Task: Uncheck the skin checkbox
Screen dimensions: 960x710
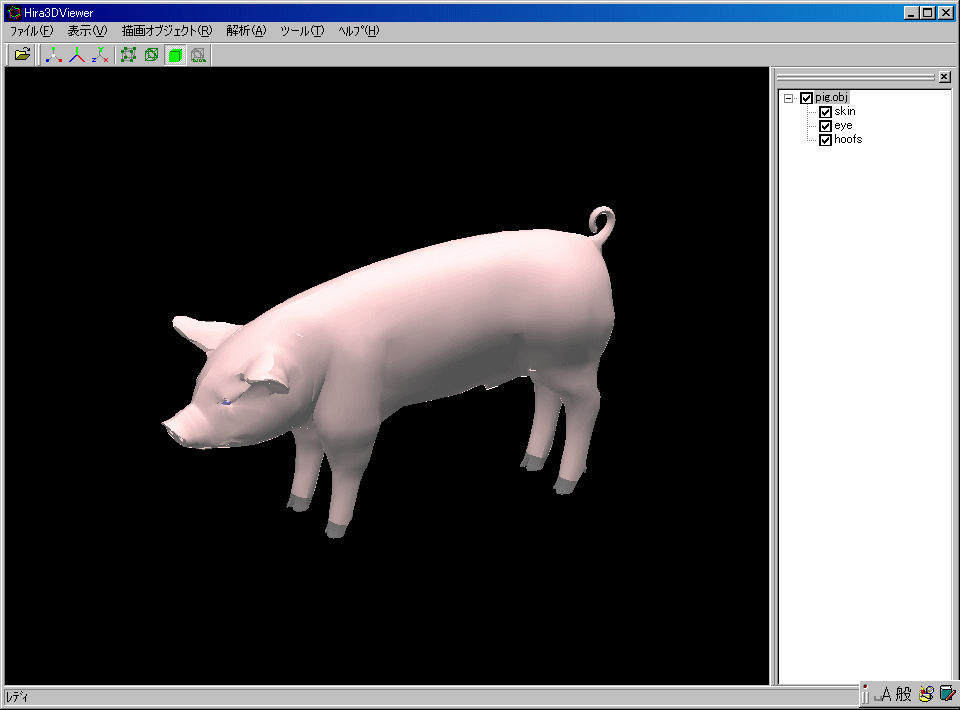Action: coord(825,112)
